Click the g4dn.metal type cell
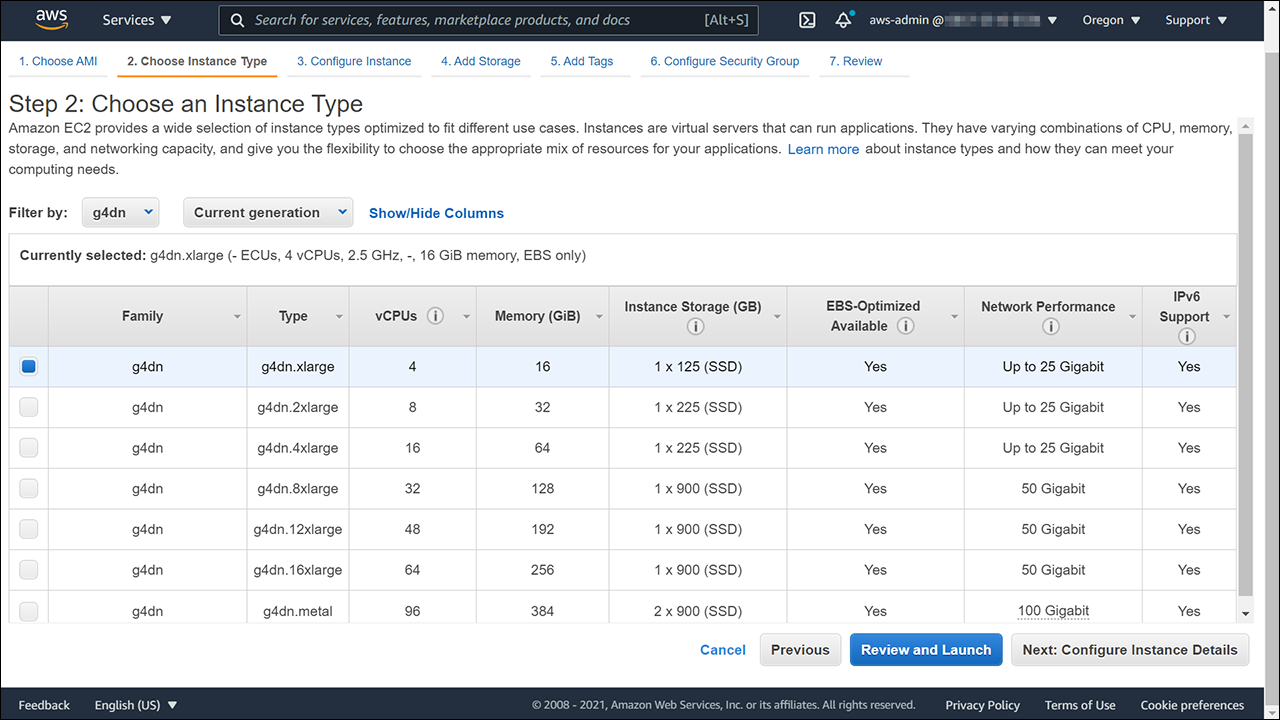Image resolution: width=1280 pixels, height=720 pixels. [x=298, y=611]
